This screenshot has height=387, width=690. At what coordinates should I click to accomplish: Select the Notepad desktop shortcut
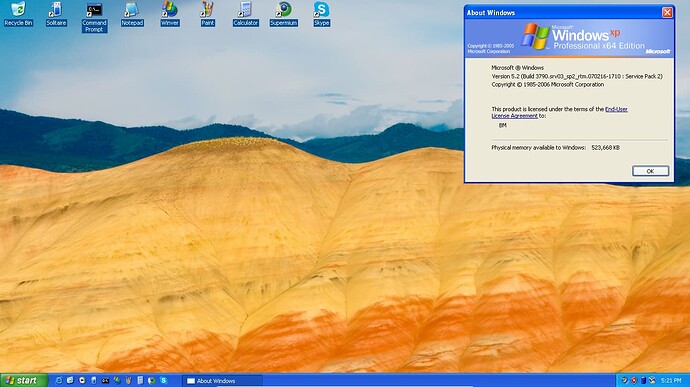click(132, 14)
